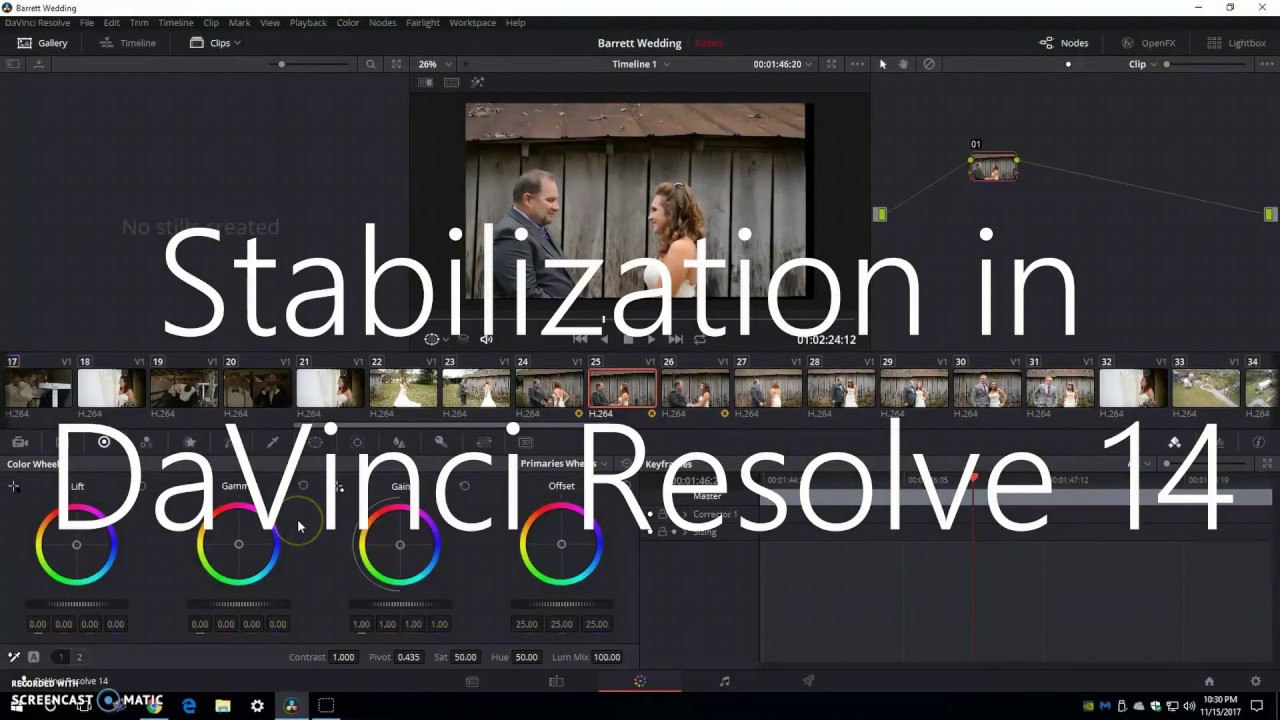
Task: Click the Contrast value 1.000 field
Action: click(x=343, y=657)
